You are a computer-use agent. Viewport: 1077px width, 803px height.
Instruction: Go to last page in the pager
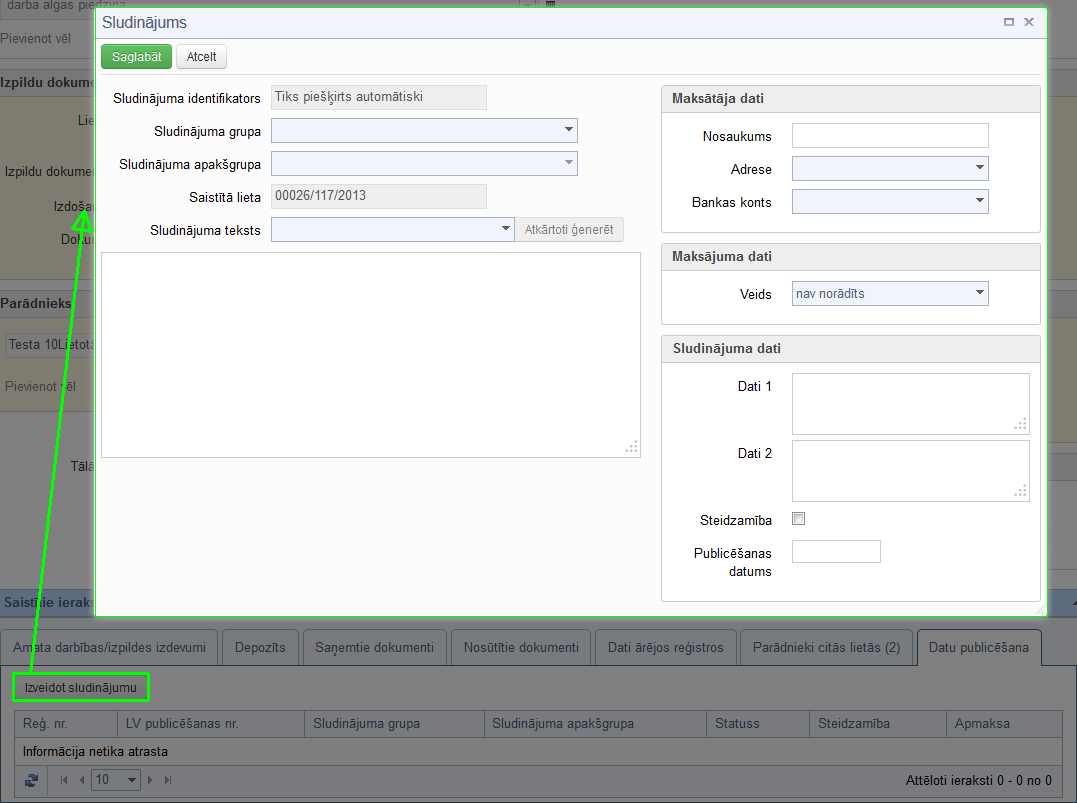point(168,780)
